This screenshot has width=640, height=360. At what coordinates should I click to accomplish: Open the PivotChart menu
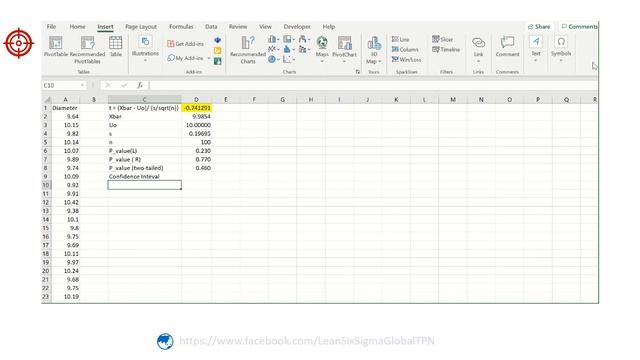pos(344,49)
